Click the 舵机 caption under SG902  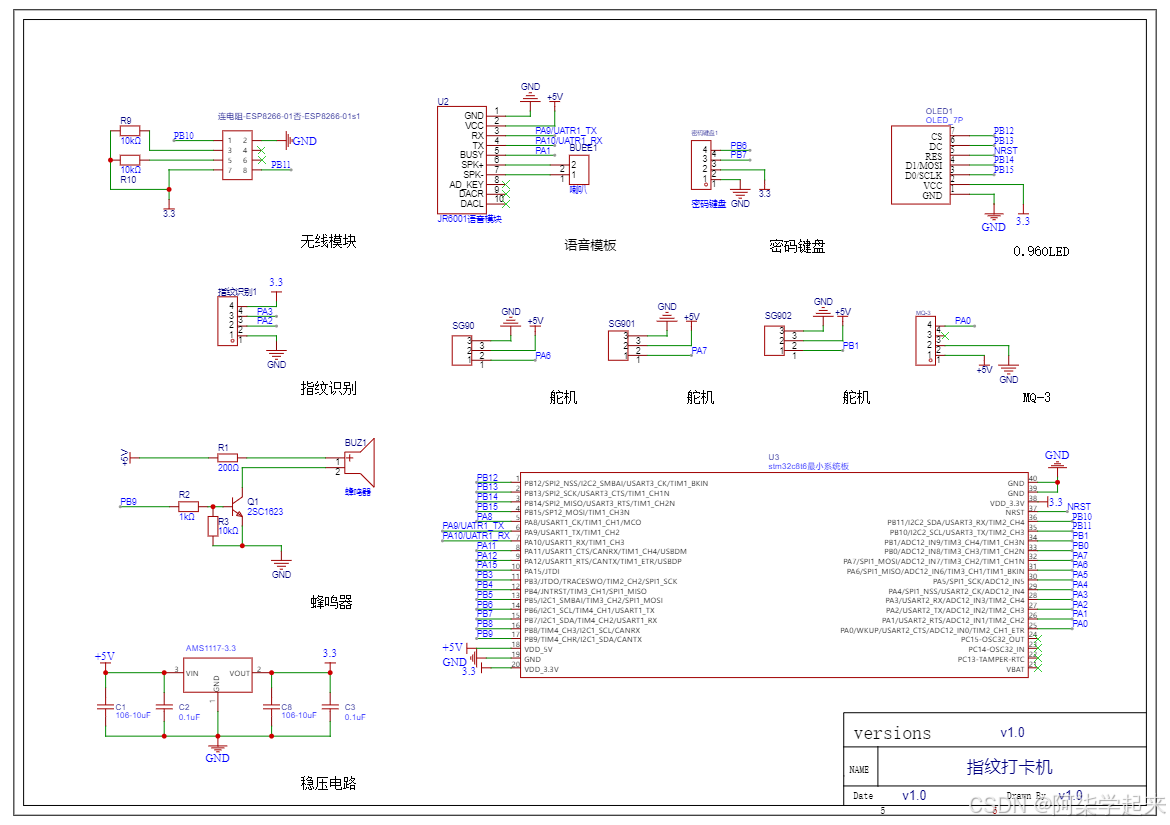pyautogui.click(x=856, y=398)
